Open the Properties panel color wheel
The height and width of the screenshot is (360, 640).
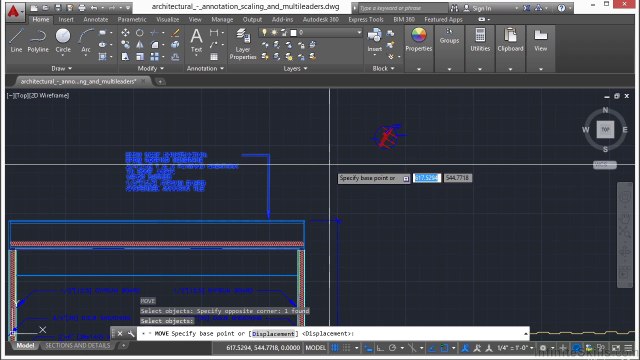click(x=418, y=36)
